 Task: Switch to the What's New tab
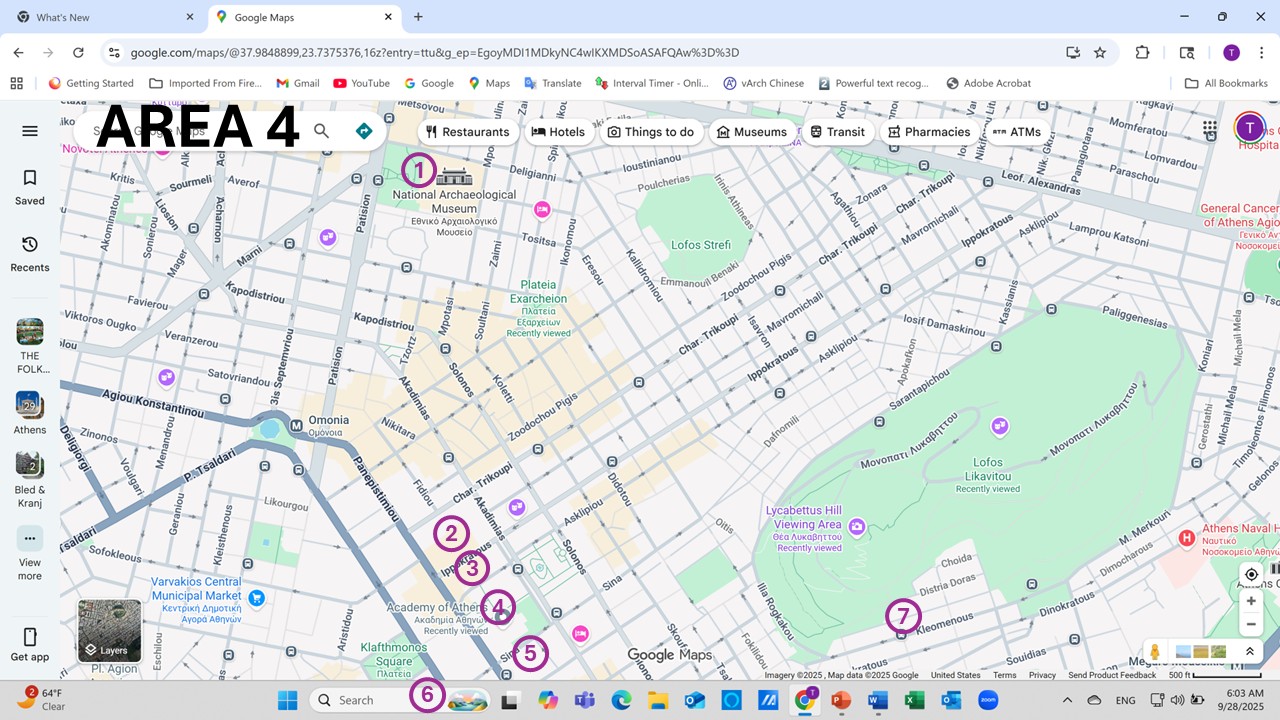pos(105,17)
